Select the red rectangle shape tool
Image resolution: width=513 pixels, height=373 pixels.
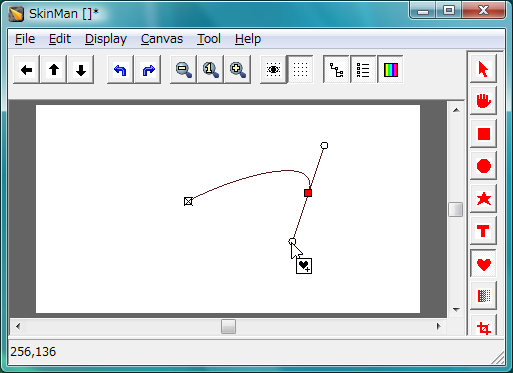click(483, 134)
